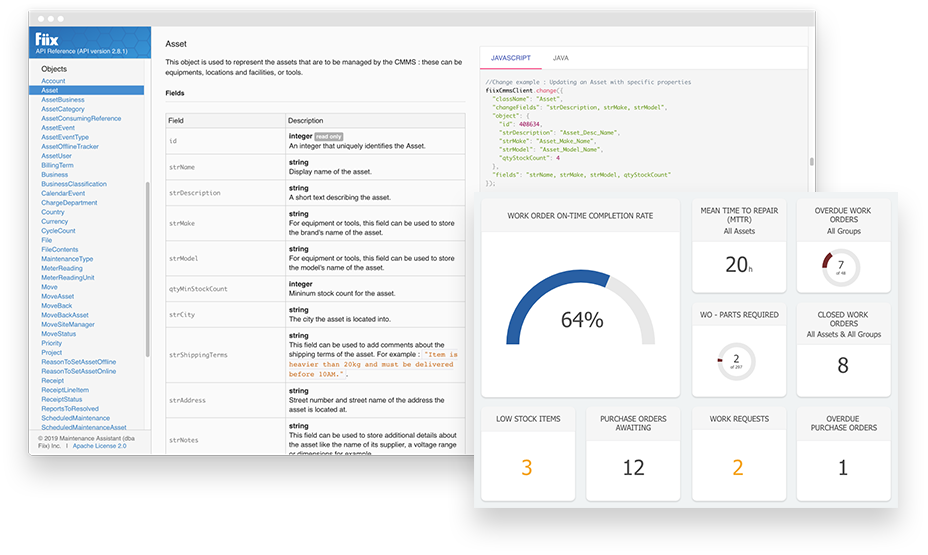
Task: Select the highlighted Asset sidebar item
Action: [x=50, y=91]
